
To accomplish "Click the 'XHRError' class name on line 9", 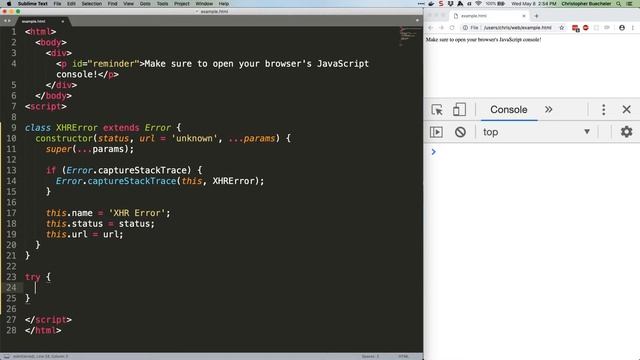I will point(77,128).
